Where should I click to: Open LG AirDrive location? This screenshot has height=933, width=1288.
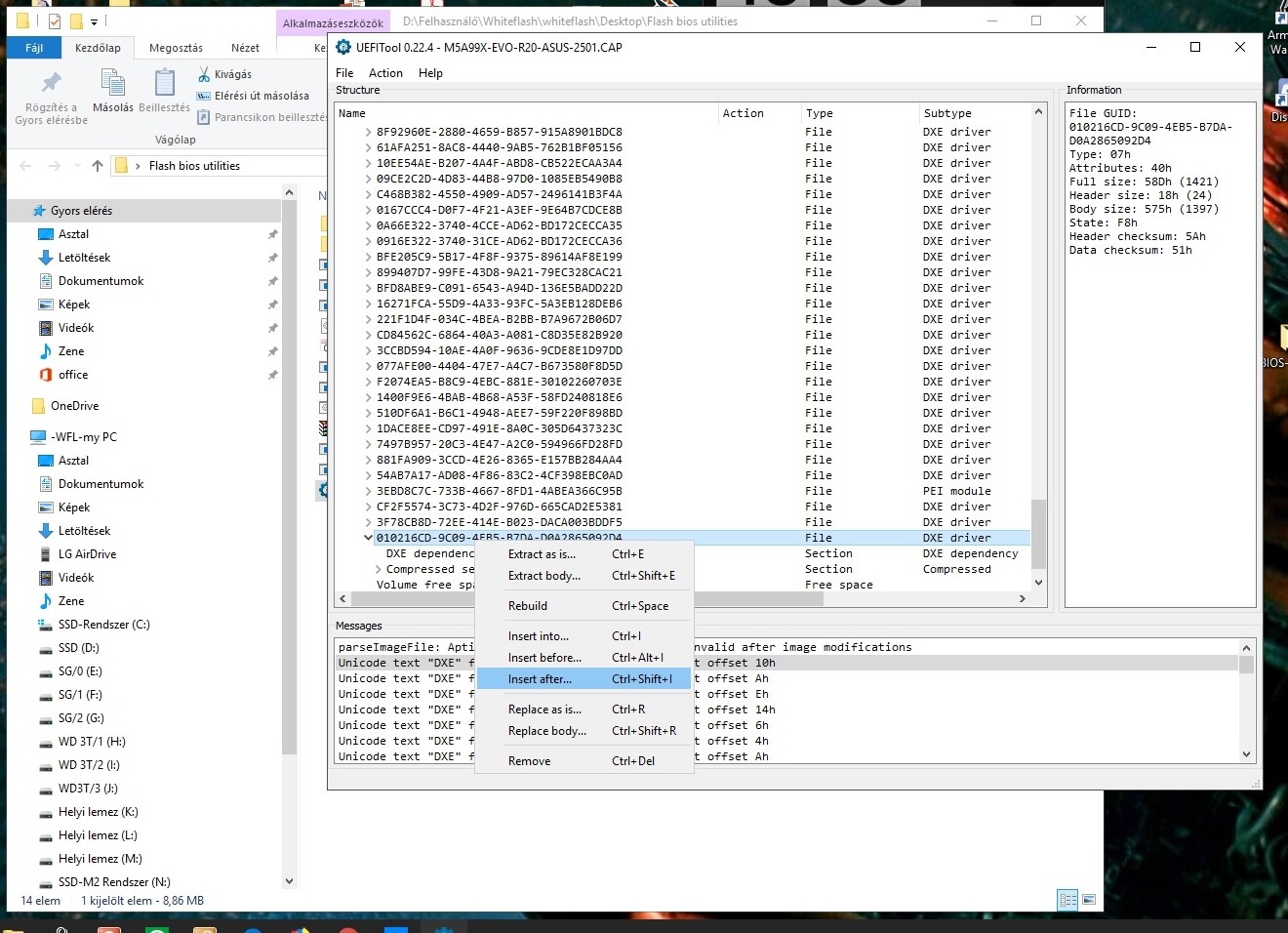pyautogui.click(x=87, y=554)
